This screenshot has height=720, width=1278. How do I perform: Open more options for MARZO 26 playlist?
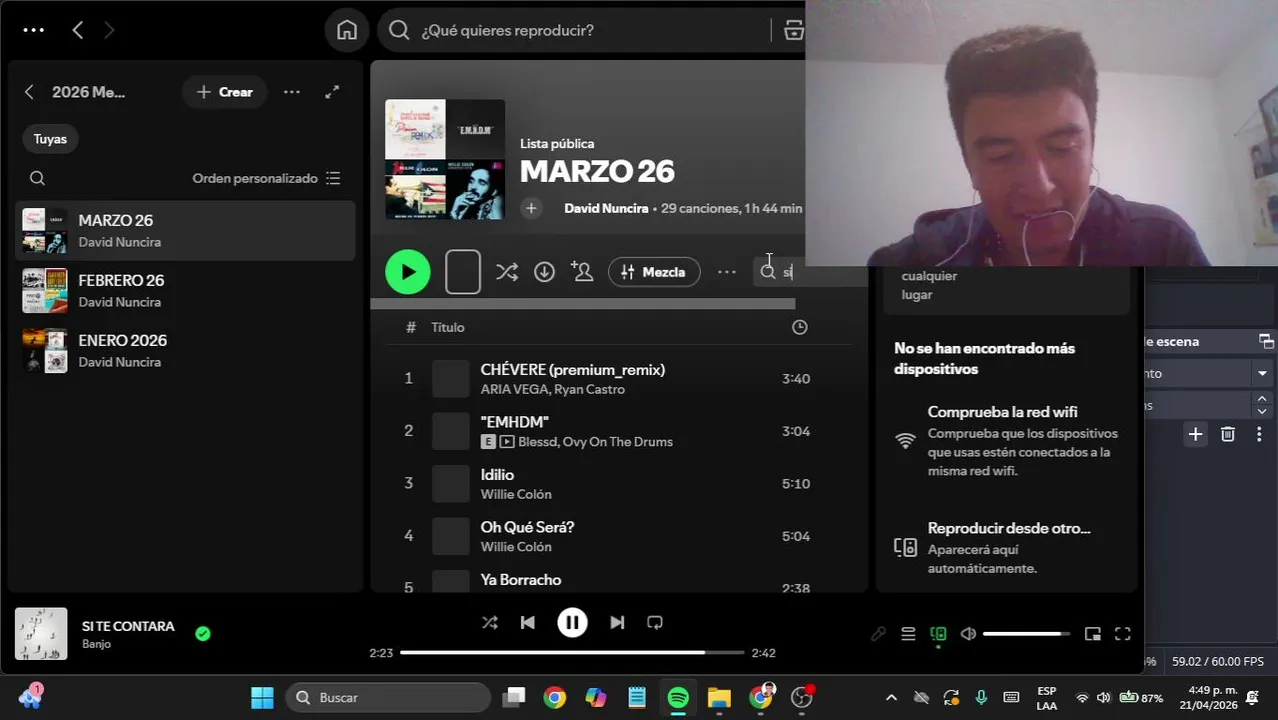tap(727, 272)
